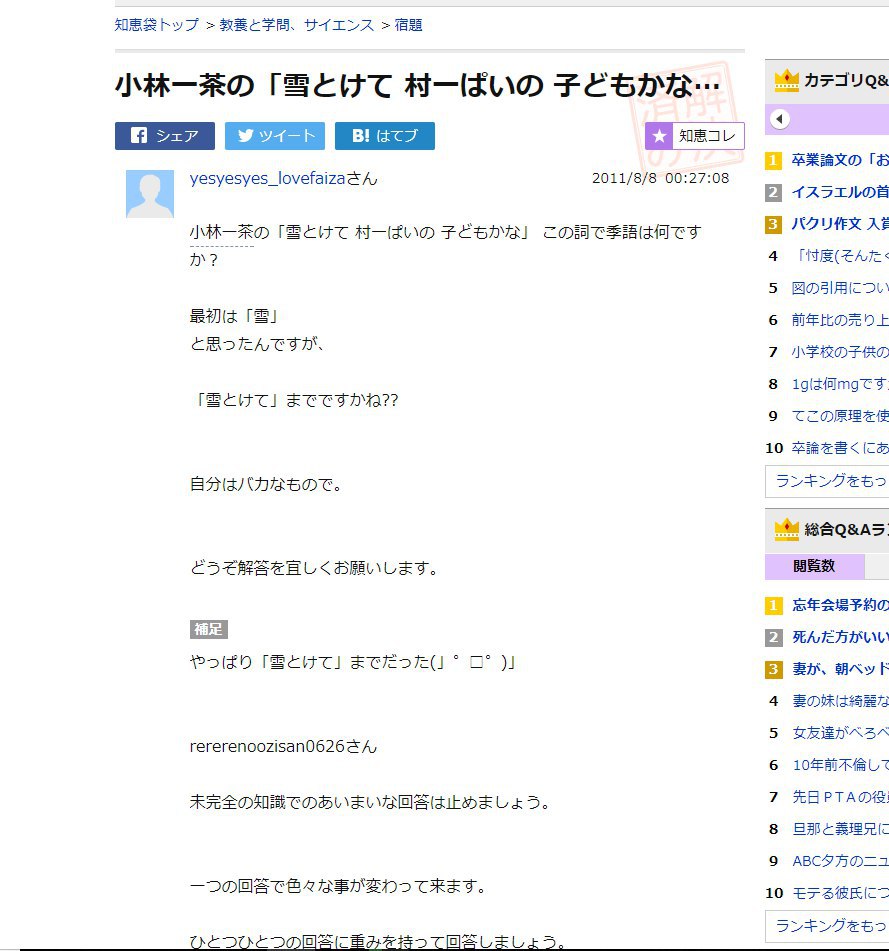Screen dimensions: 889x951
Task: Click the rank 3 badge in overall ranking
Action: (773, 670)
